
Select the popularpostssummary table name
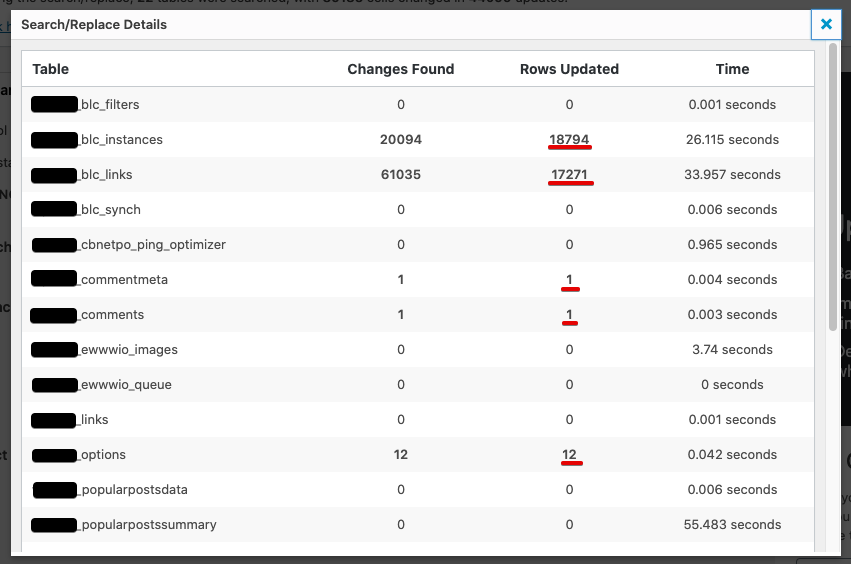147,525
